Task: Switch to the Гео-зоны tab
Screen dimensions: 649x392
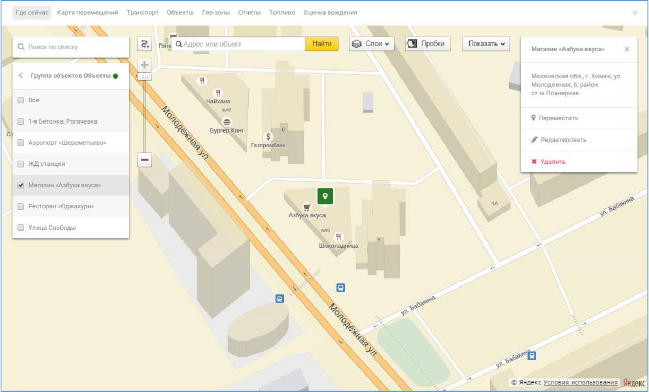Action: [x=216, y=12]
